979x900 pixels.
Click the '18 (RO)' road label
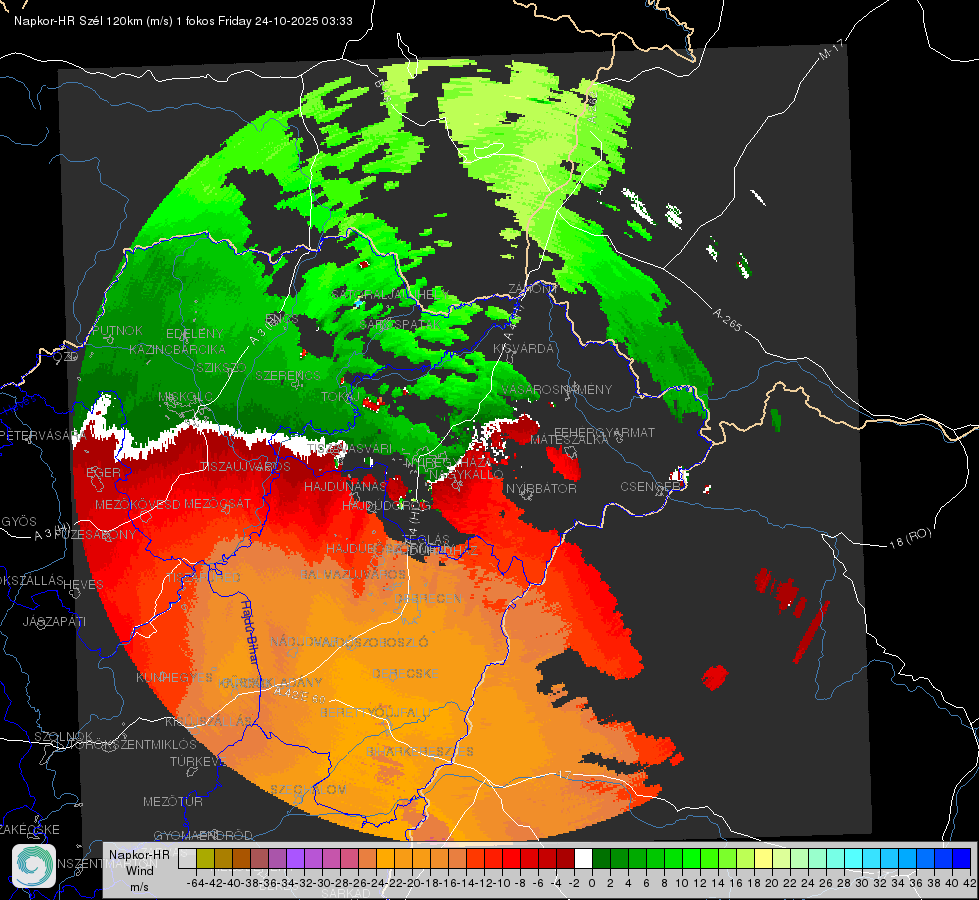coord(910,538)
